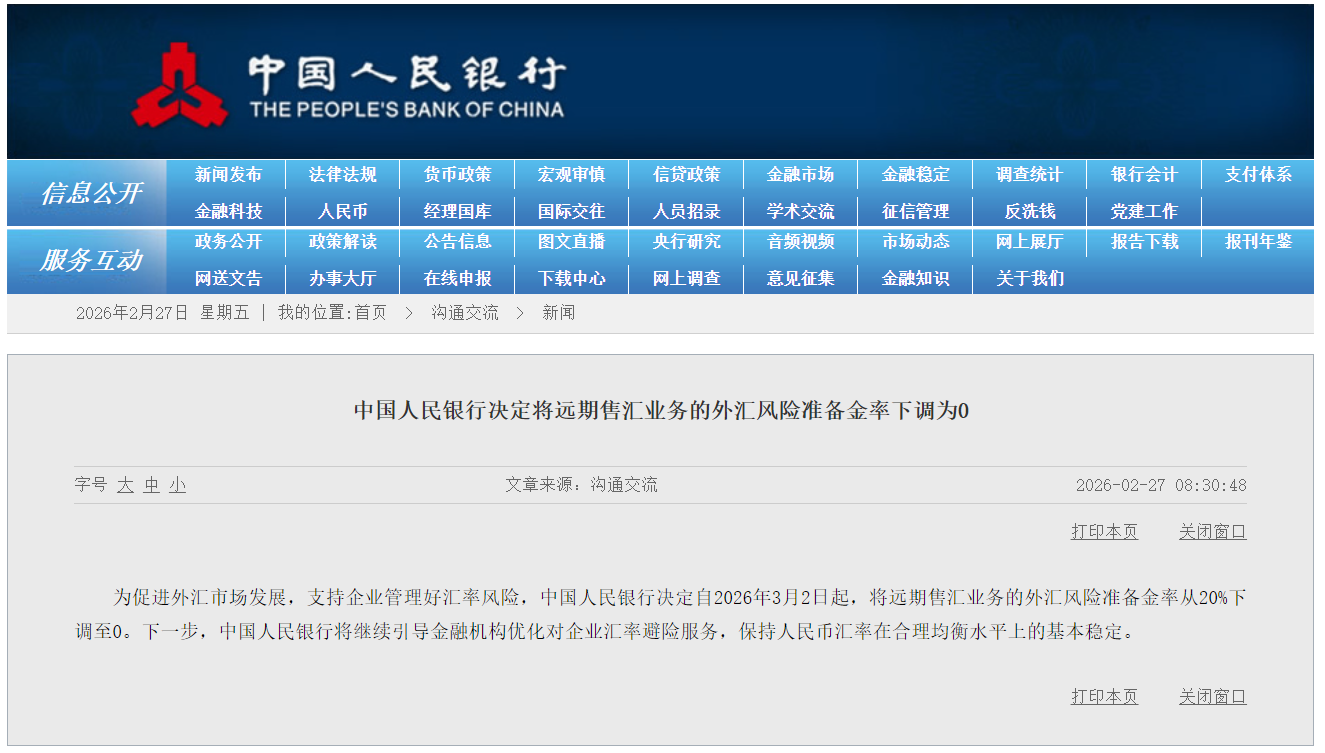Go to the 金融市场 section
Viewport: 1325px width, 753px height.
pyautogui.click(x=800, y=175)
